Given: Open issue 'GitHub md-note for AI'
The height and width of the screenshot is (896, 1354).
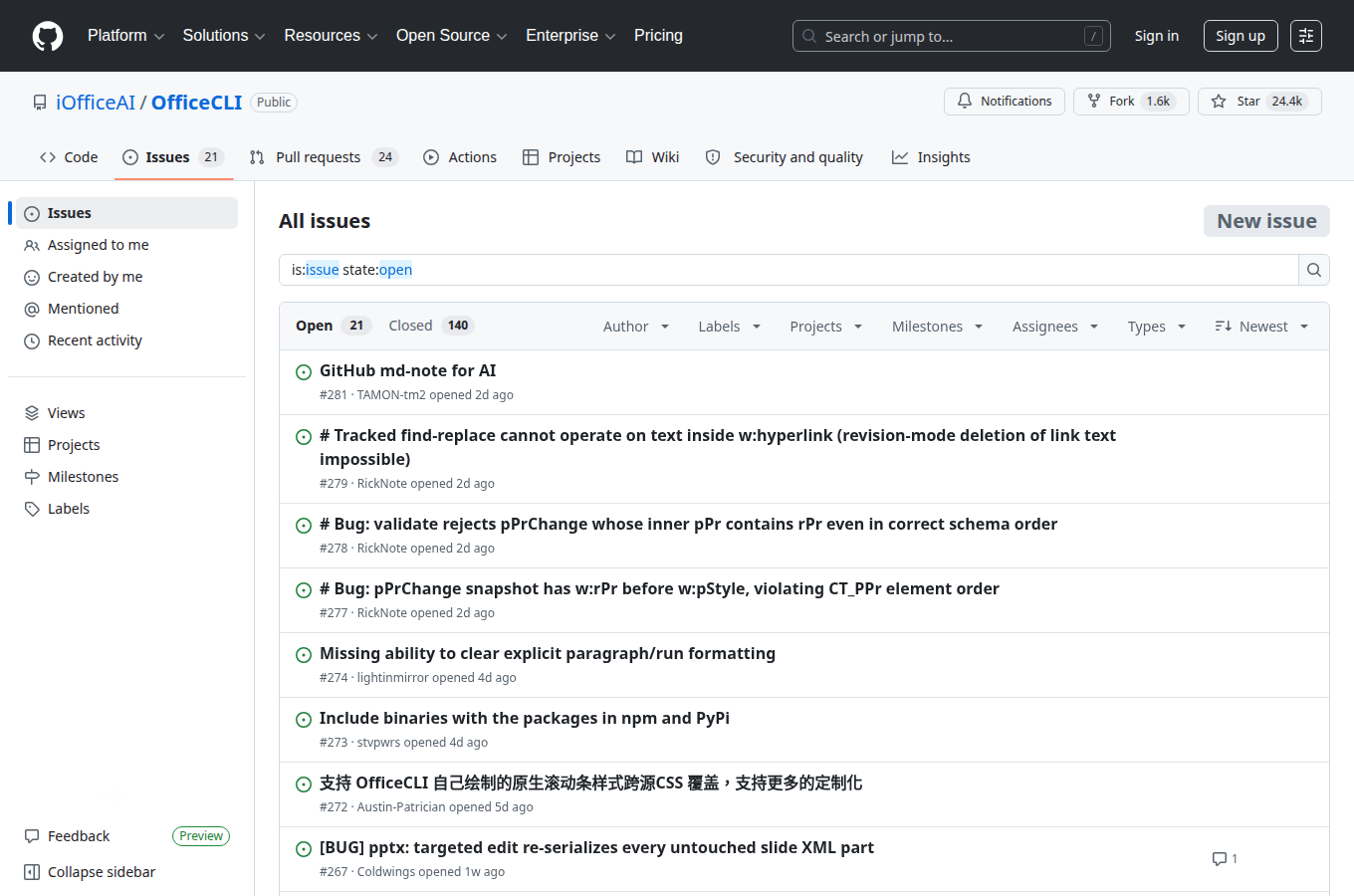Looking at the screenshot, I should [x=407, y=370].
